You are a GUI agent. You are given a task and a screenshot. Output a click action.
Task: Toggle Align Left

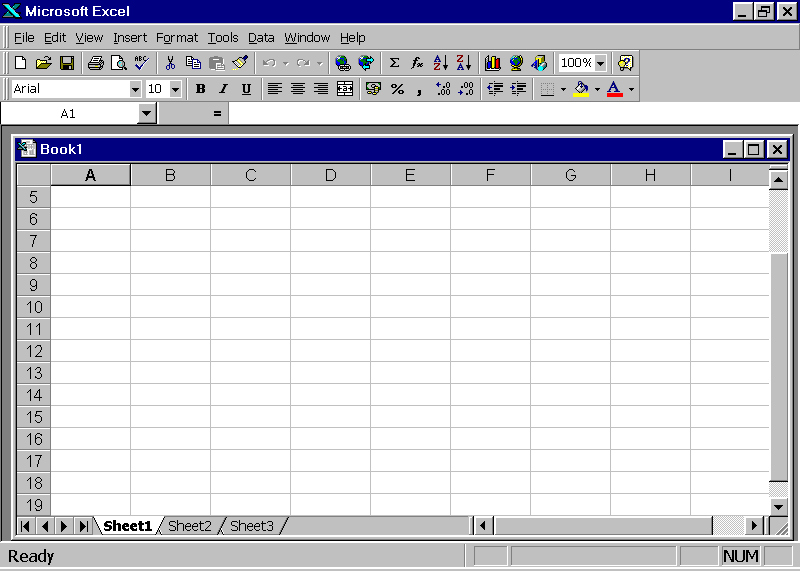[275, 89]
